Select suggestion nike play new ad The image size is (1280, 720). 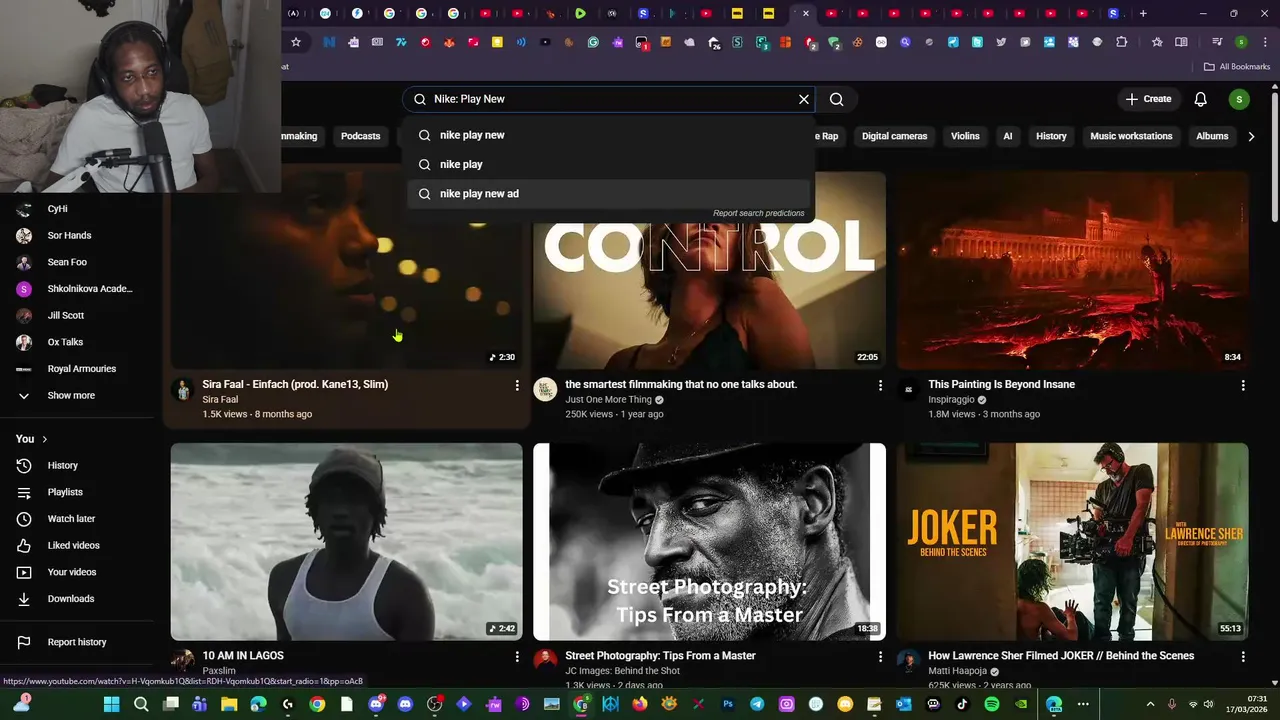[610, 194]
